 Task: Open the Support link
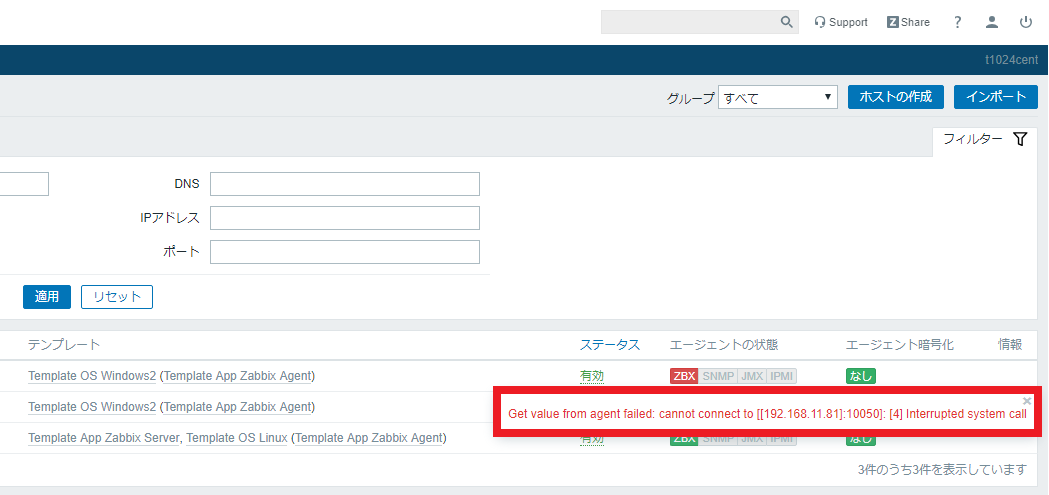click(x=841, y=22)
